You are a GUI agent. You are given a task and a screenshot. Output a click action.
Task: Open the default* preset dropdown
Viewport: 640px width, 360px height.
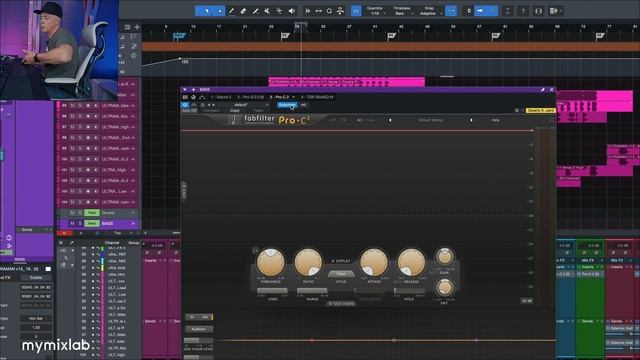(x=243, y=105)
